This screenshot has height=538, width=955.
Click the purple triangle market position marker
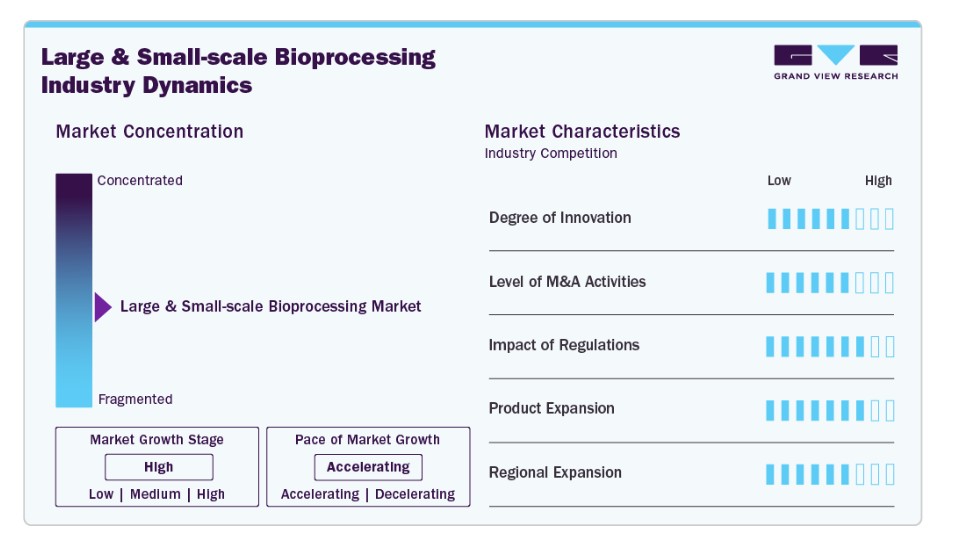(102, 307)
